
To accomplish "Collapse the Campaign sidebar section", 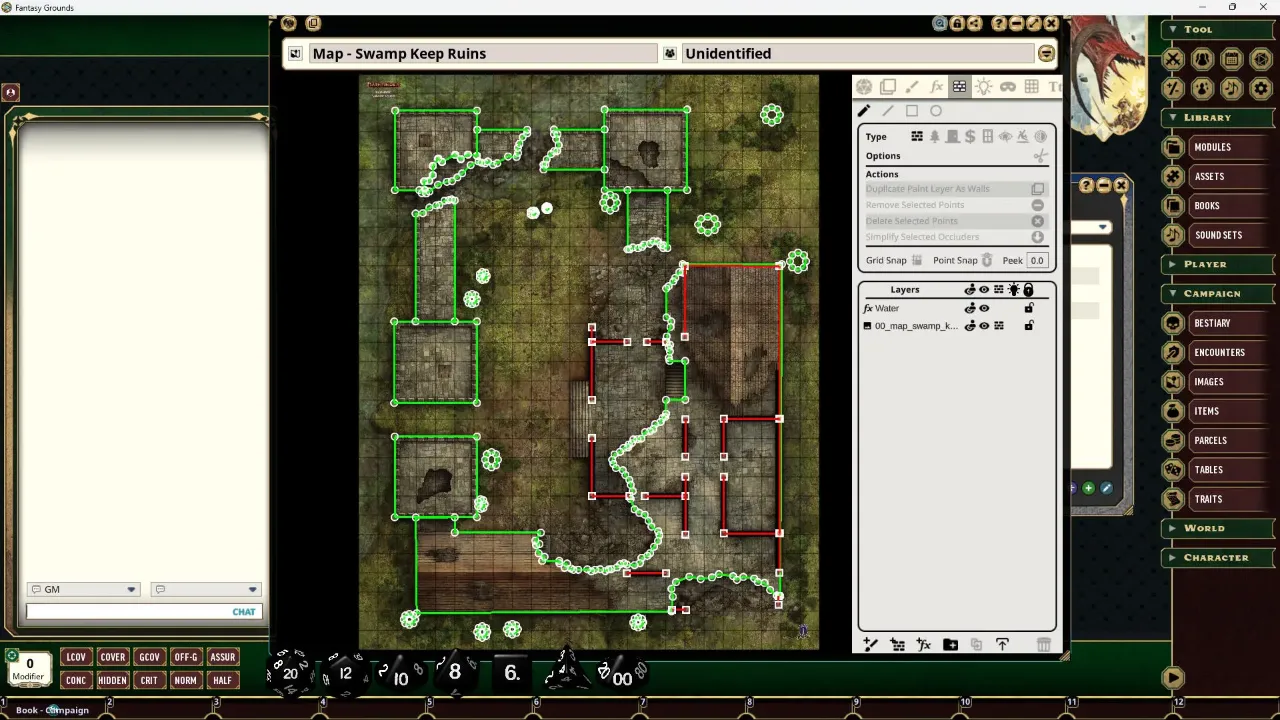I will (1216, 294).
